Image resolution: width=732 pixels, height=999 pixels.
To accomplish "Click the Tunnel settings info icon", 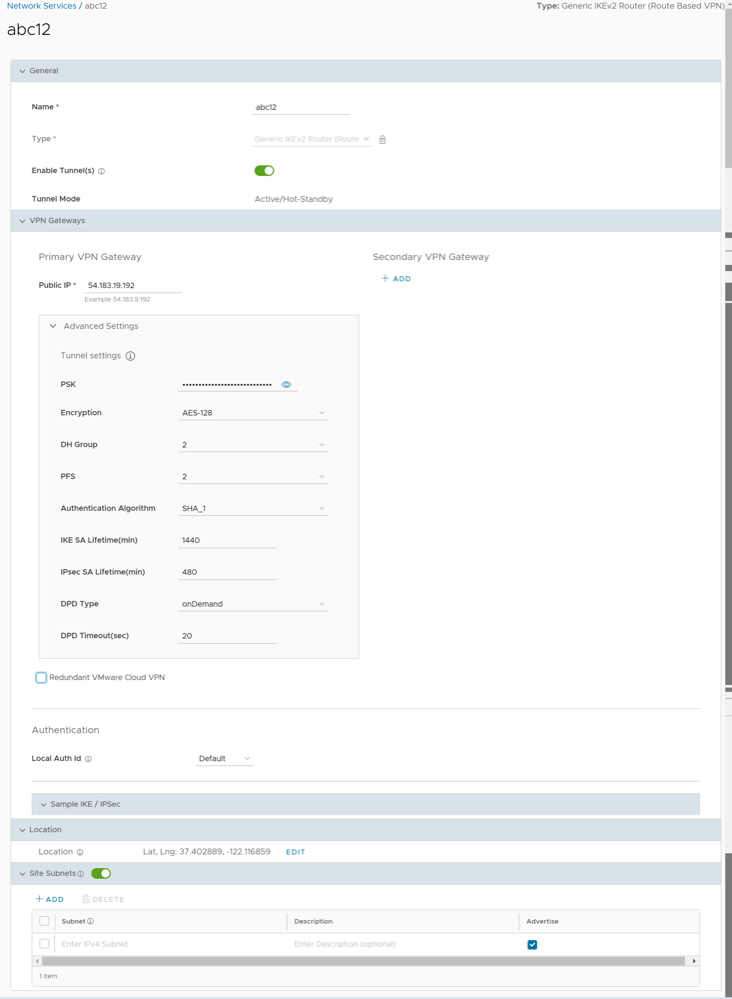I will pyautogui.click(x=130, y=356).
